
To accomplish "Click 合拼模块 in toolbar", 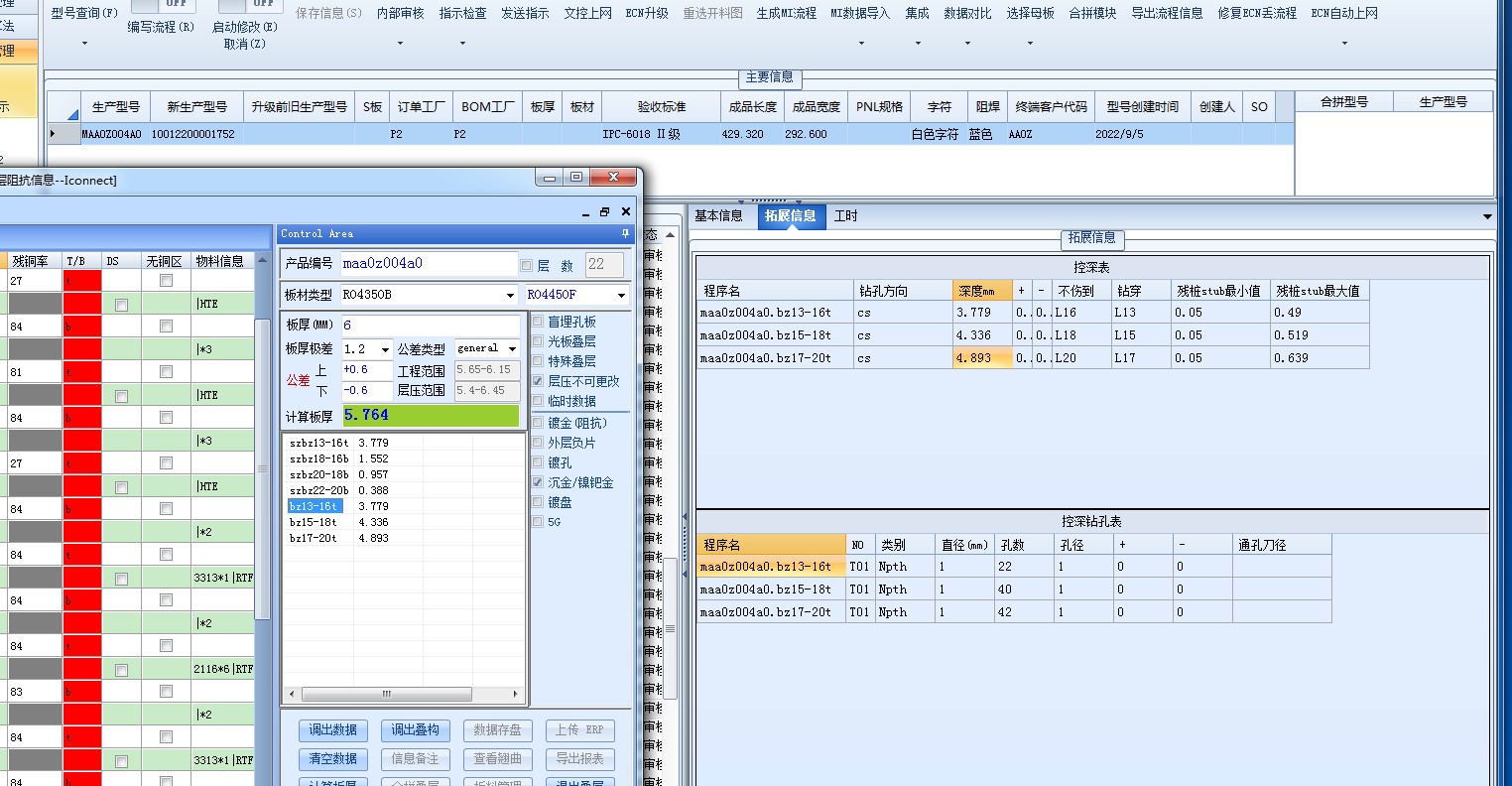I will click(1092, 14).
